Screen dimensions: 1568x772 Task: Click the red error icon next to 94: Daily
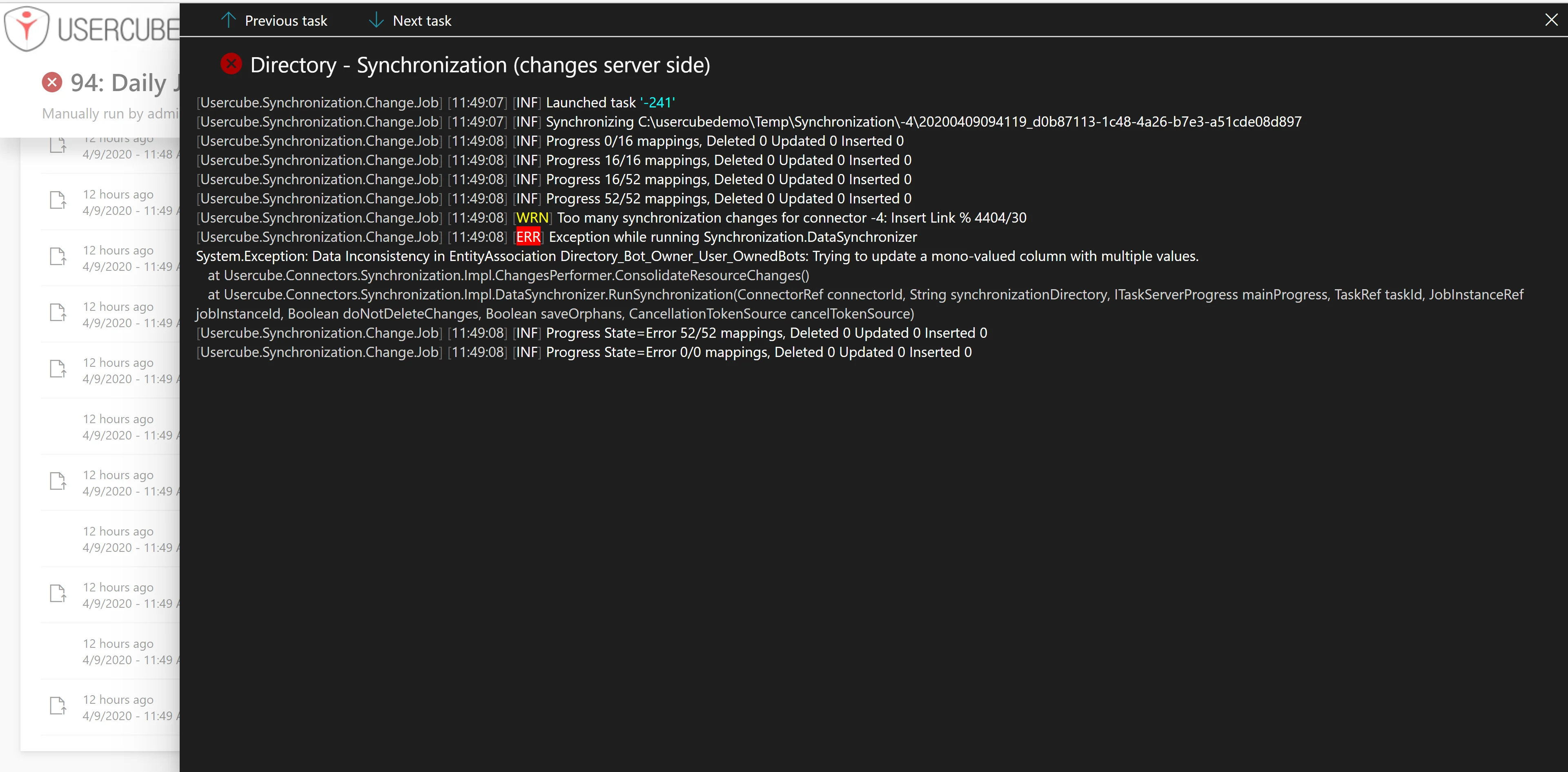(52, 82)
